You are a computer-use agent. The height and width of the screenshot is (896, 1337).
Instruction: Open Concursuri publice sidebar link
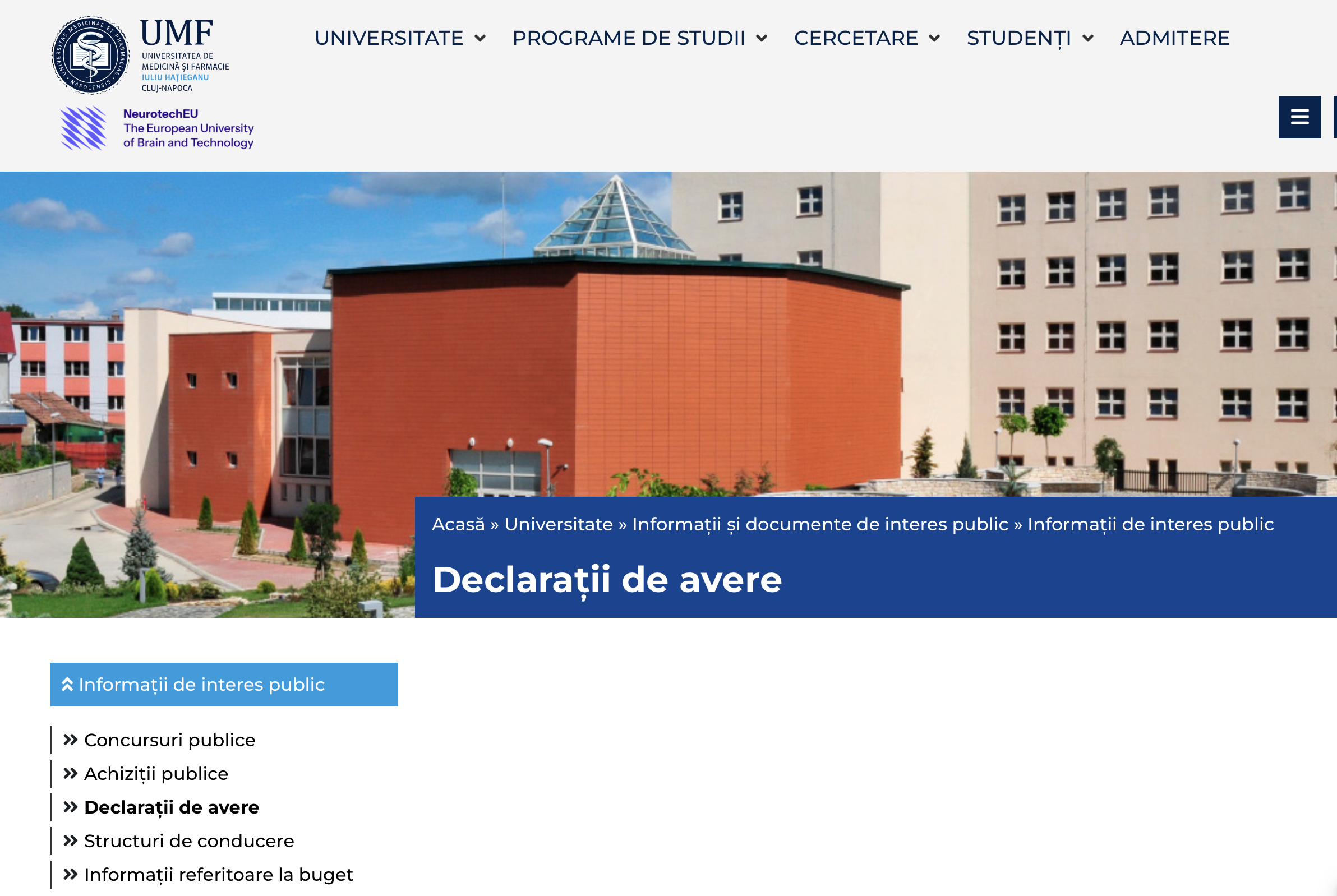pyautogui.click(x=170, y=740)
